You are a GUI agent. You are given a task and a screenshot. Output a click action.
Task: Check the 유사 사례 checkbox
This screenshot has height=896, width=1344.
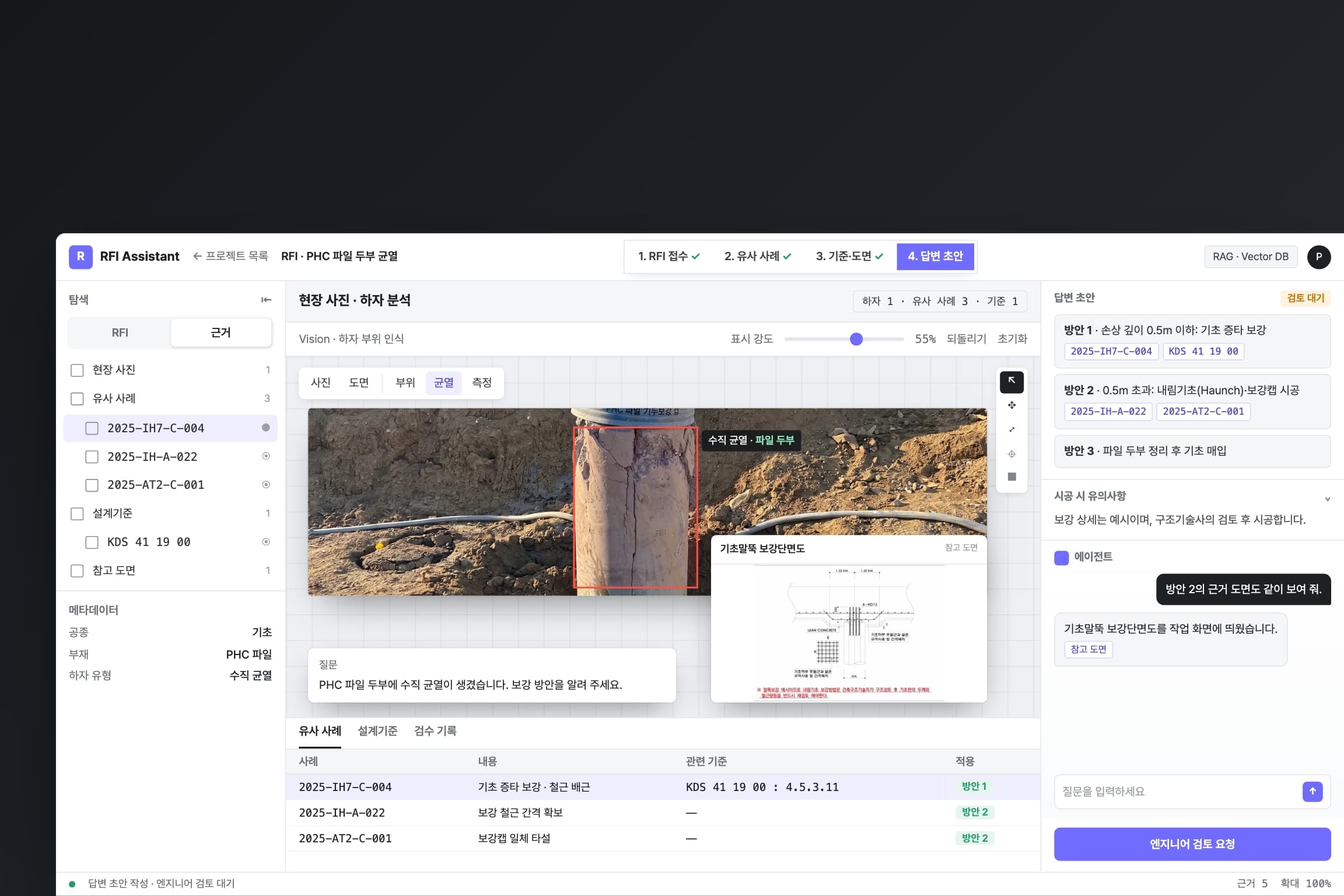point(77,399)
